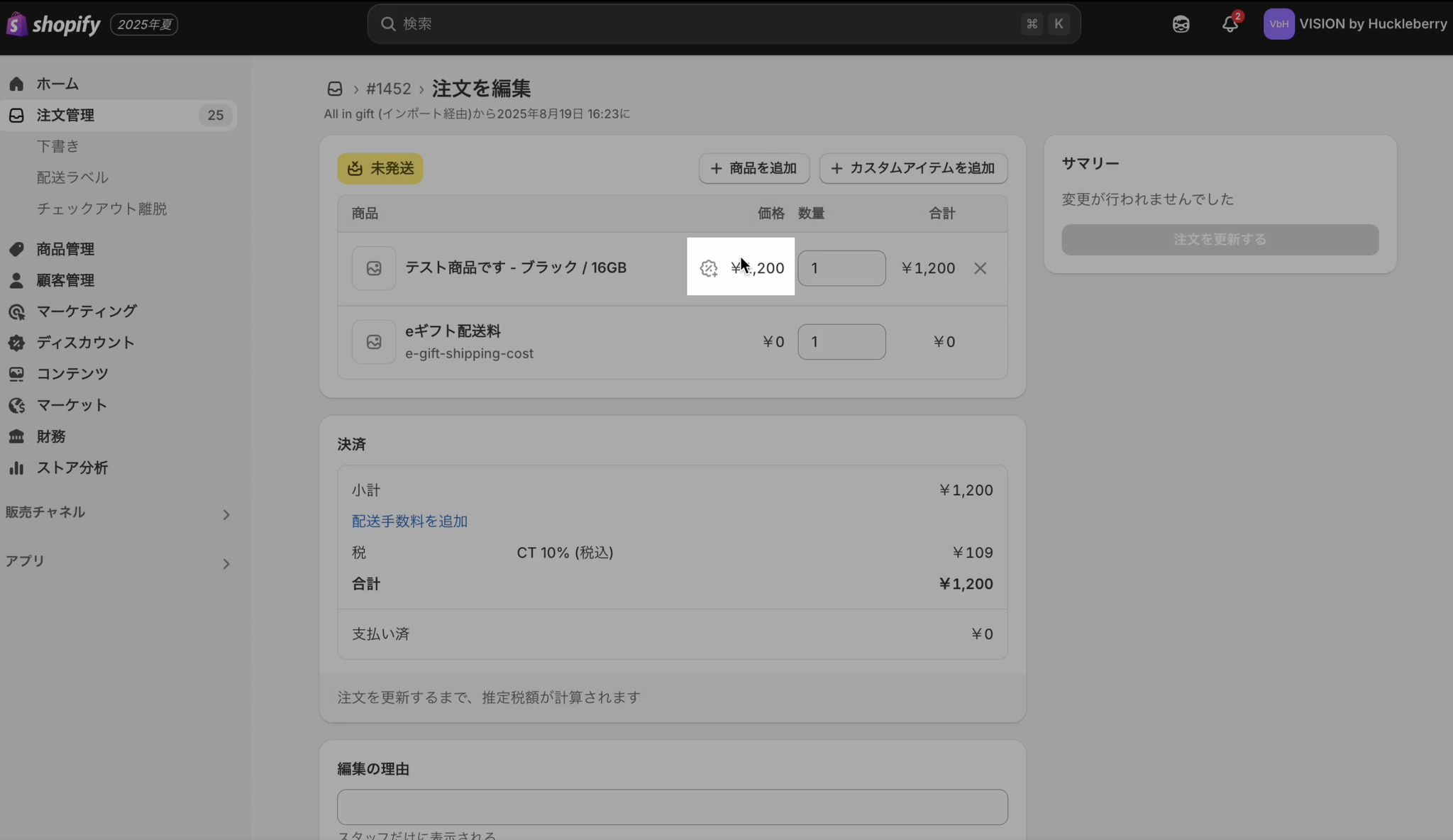The height and width of the screenshot is (840, 1453).
Task: Click the discount icon next to ¥1,200 price
Action: [708, 268]
